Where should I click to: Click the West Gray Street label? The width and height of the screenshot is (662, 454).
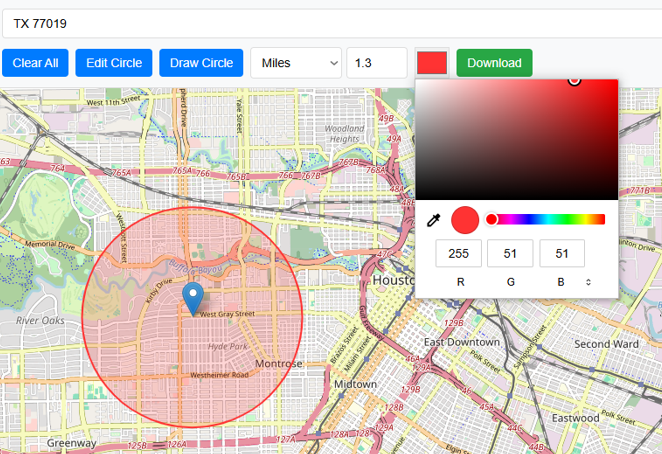pyautogui.click(x=227, y=314)
